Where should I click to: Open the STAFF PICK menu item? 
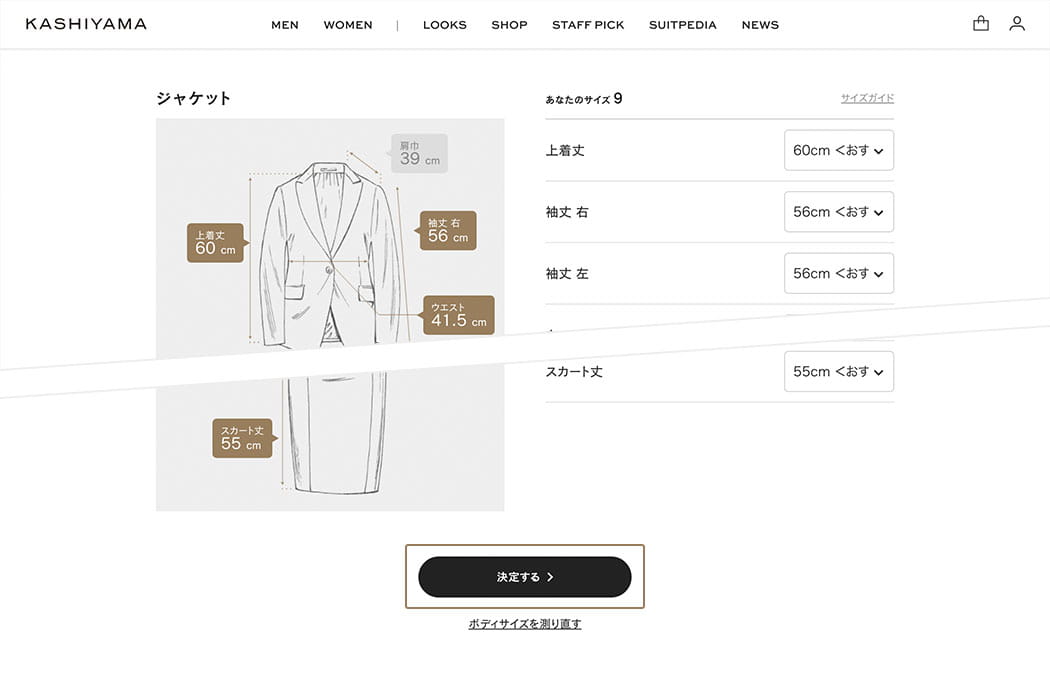point(588,25)
